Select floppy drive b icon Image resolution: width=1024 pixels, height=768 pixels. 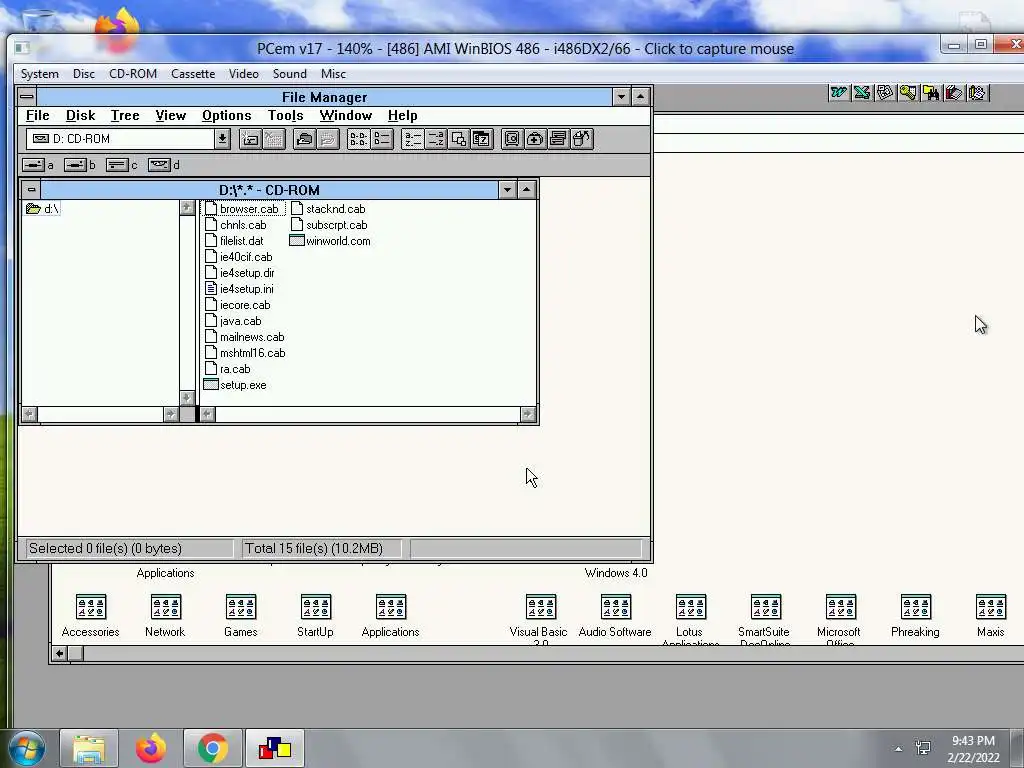75,165
